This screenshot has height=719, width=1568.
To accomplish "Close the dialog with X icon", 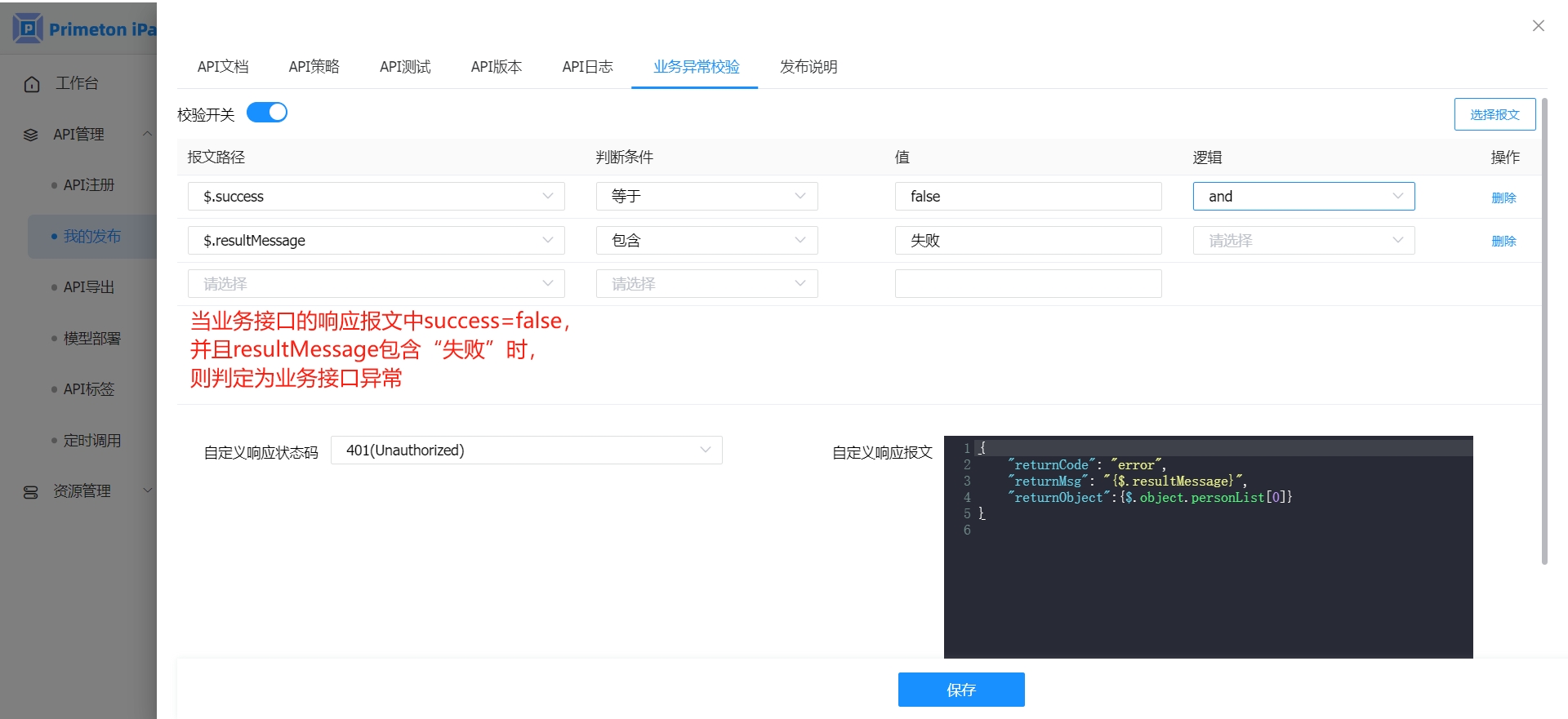I will pyautogui.click(x=1538, y=26).
